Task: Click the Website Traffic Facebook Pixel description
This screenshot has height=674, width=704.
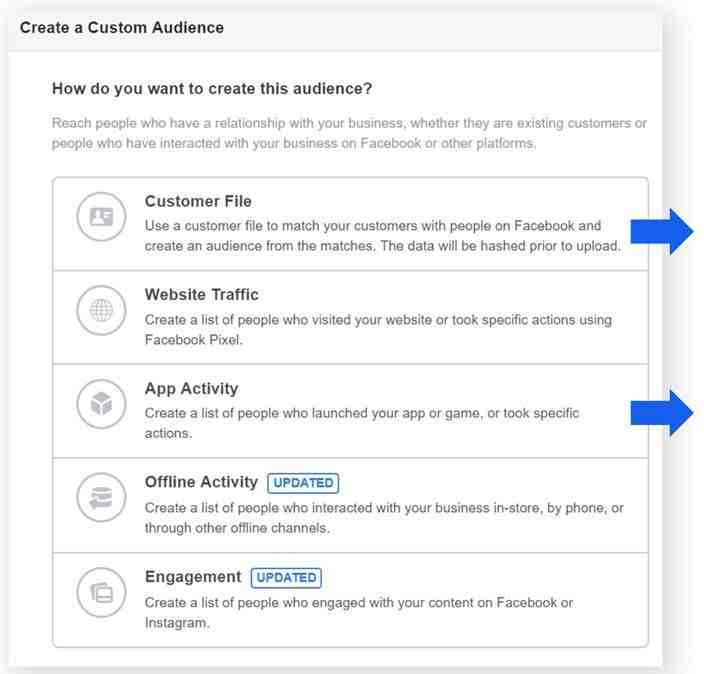Action: 378,330
